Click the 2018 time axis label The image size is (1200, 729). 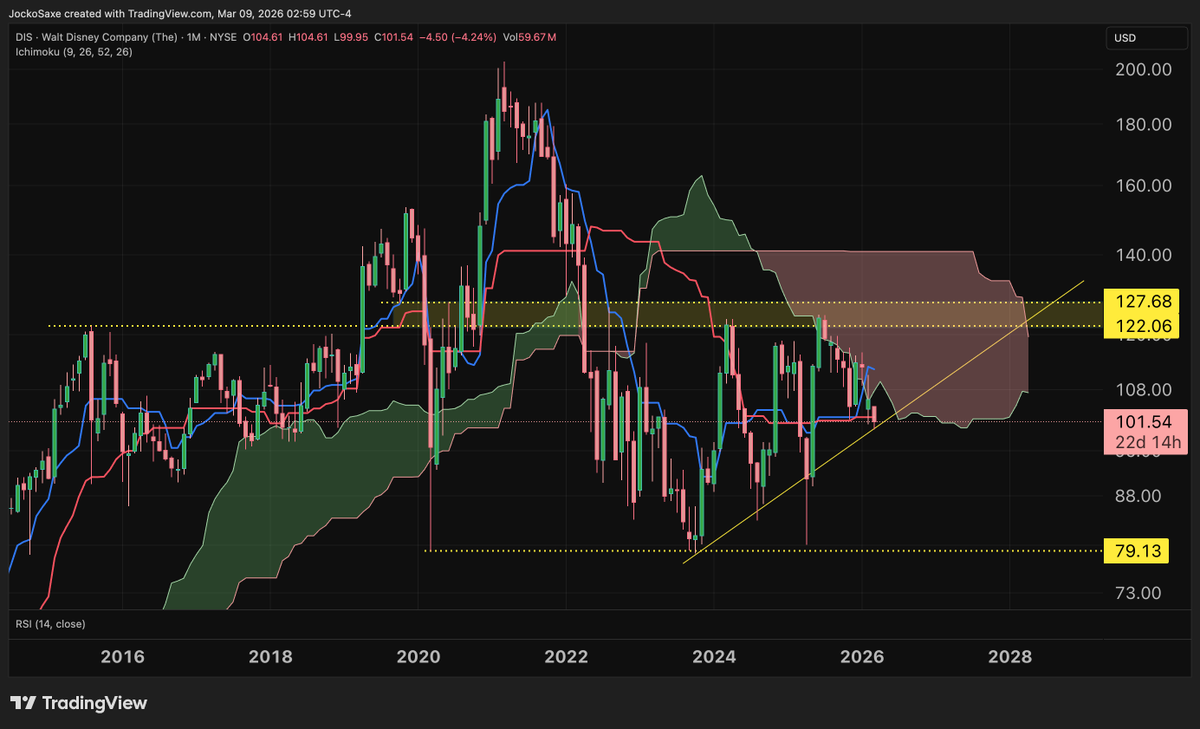click(x=270, y=657)
